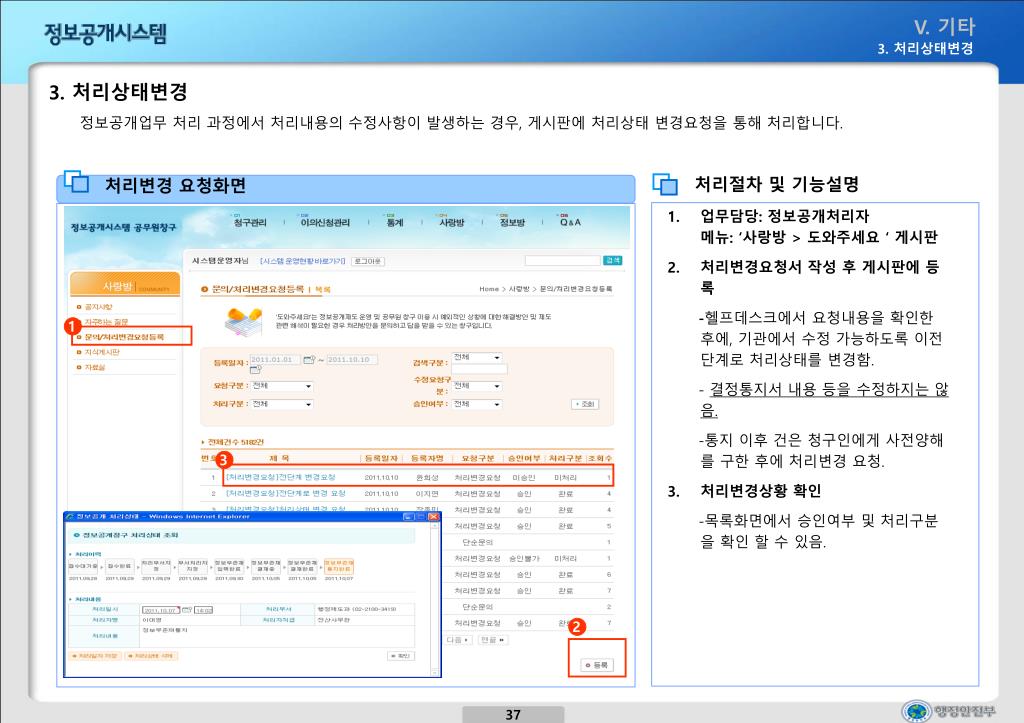Click the 다음 pagination button
Screen dimensions: 1024x723
pos(458,640)
